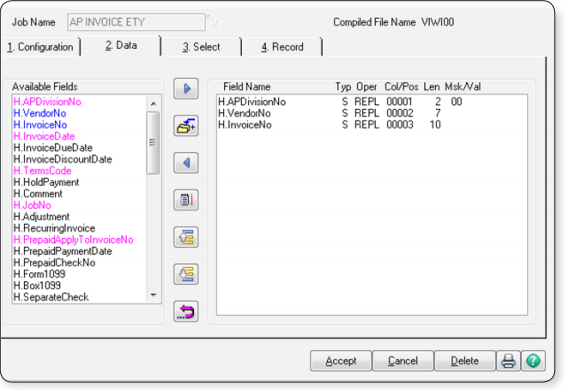Click the Available Fields scrollbar down arrow
Screen dimensions: 566x390
(x=153, y=295)
